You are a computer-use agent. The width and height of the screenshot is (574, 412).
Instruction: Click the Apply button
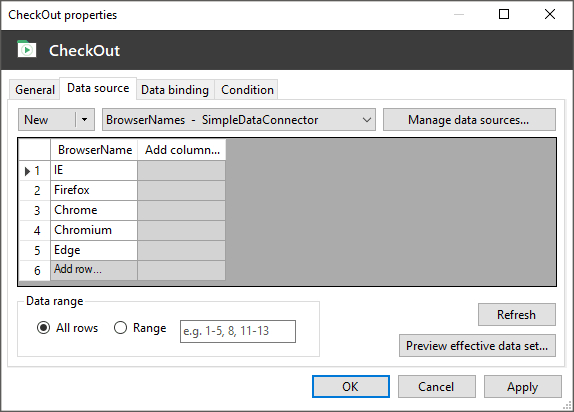[523, 386]
